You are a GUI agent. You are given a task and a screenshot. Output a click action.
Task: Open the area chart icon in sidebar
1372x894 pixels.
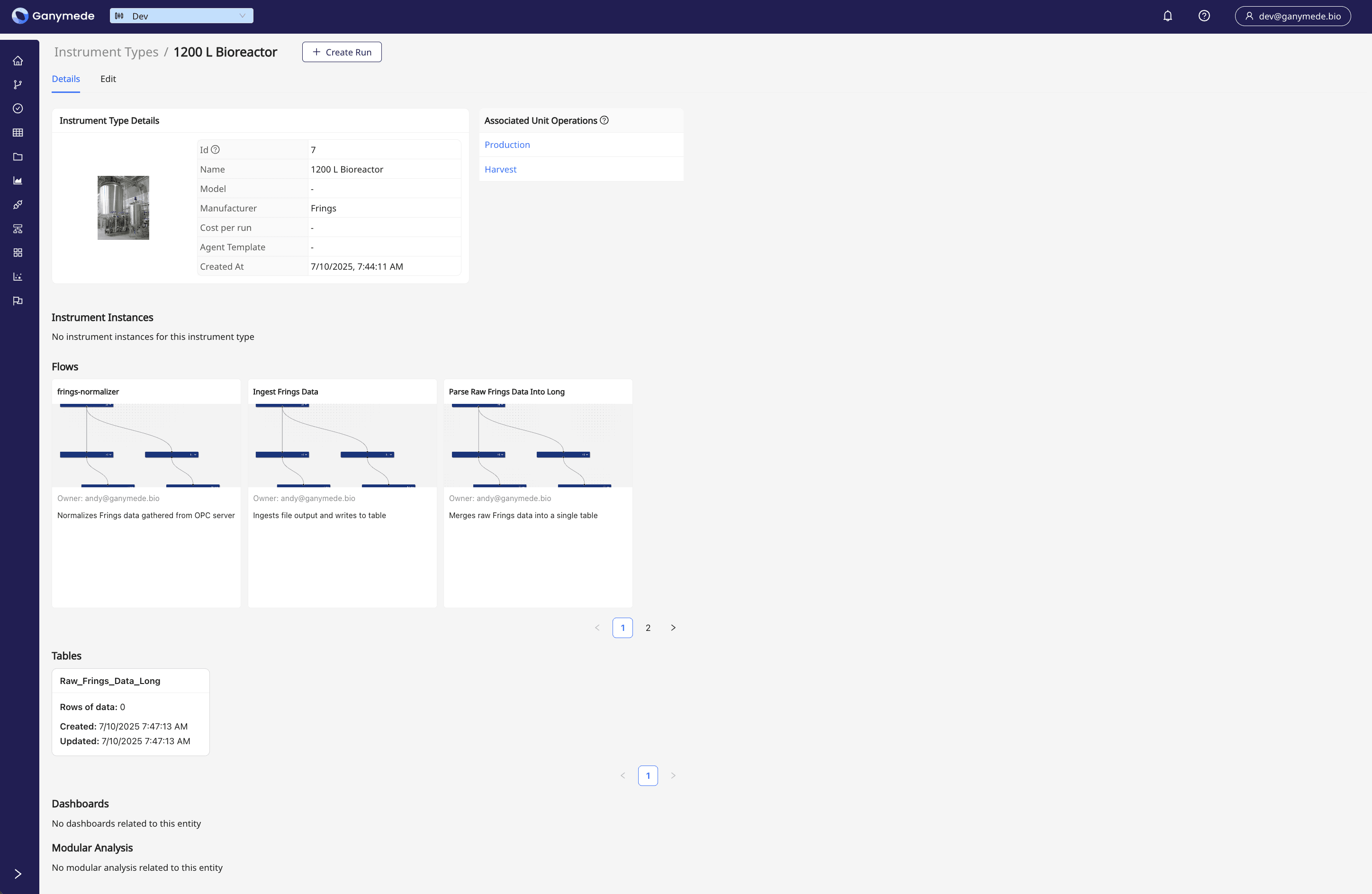[x=18, y=181]
